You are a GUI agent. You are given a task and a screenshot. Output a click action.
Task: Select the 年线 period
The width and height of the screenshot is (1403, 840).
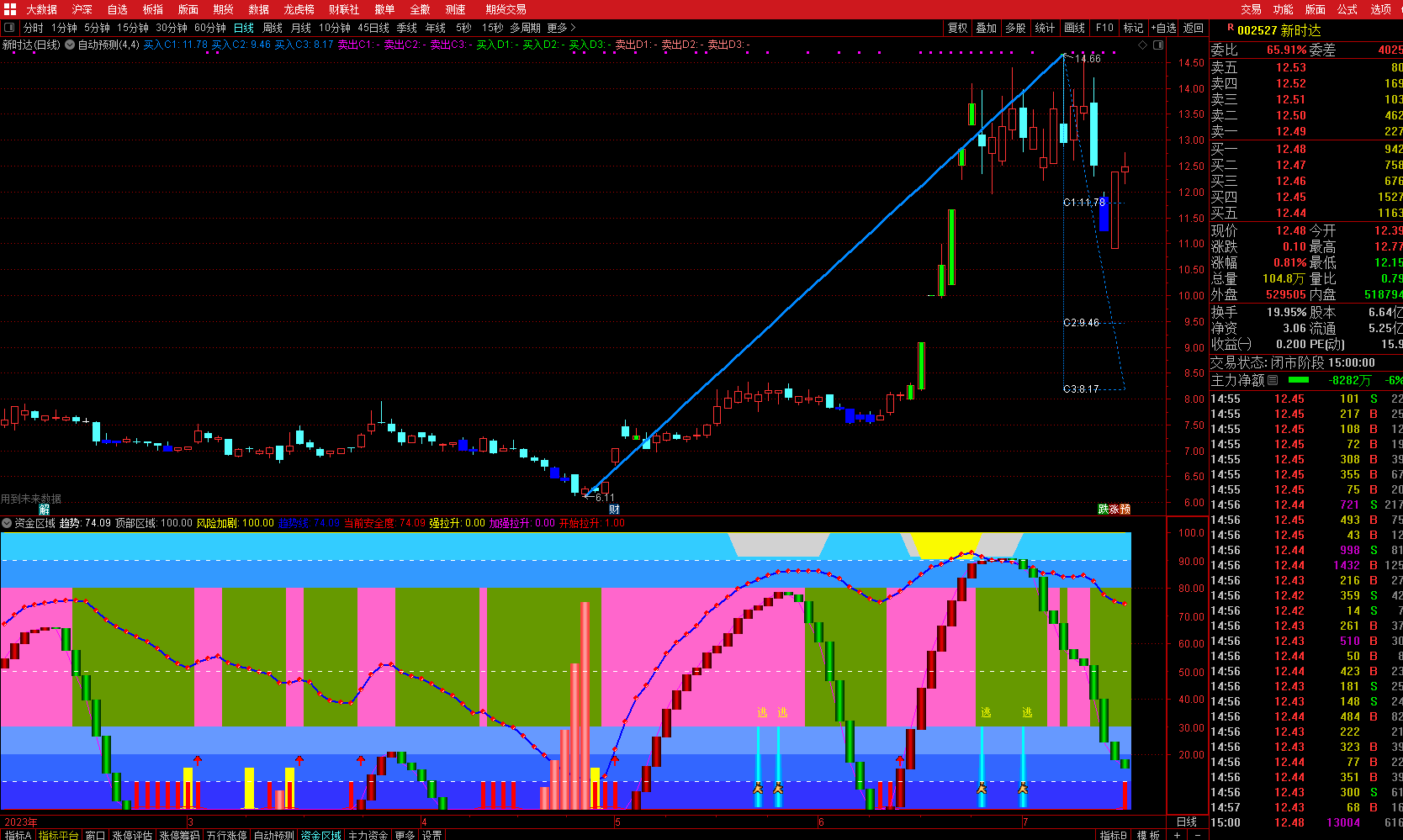(436, 28)
